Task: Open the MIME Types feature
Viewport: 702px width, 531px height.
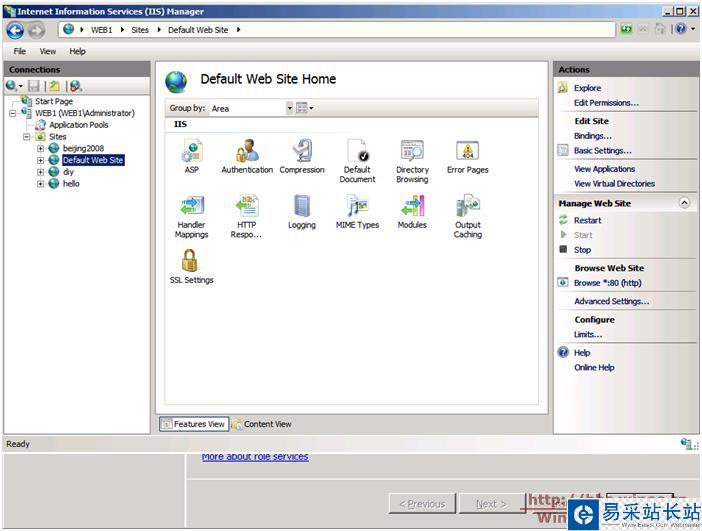Action: pos(357,212)
